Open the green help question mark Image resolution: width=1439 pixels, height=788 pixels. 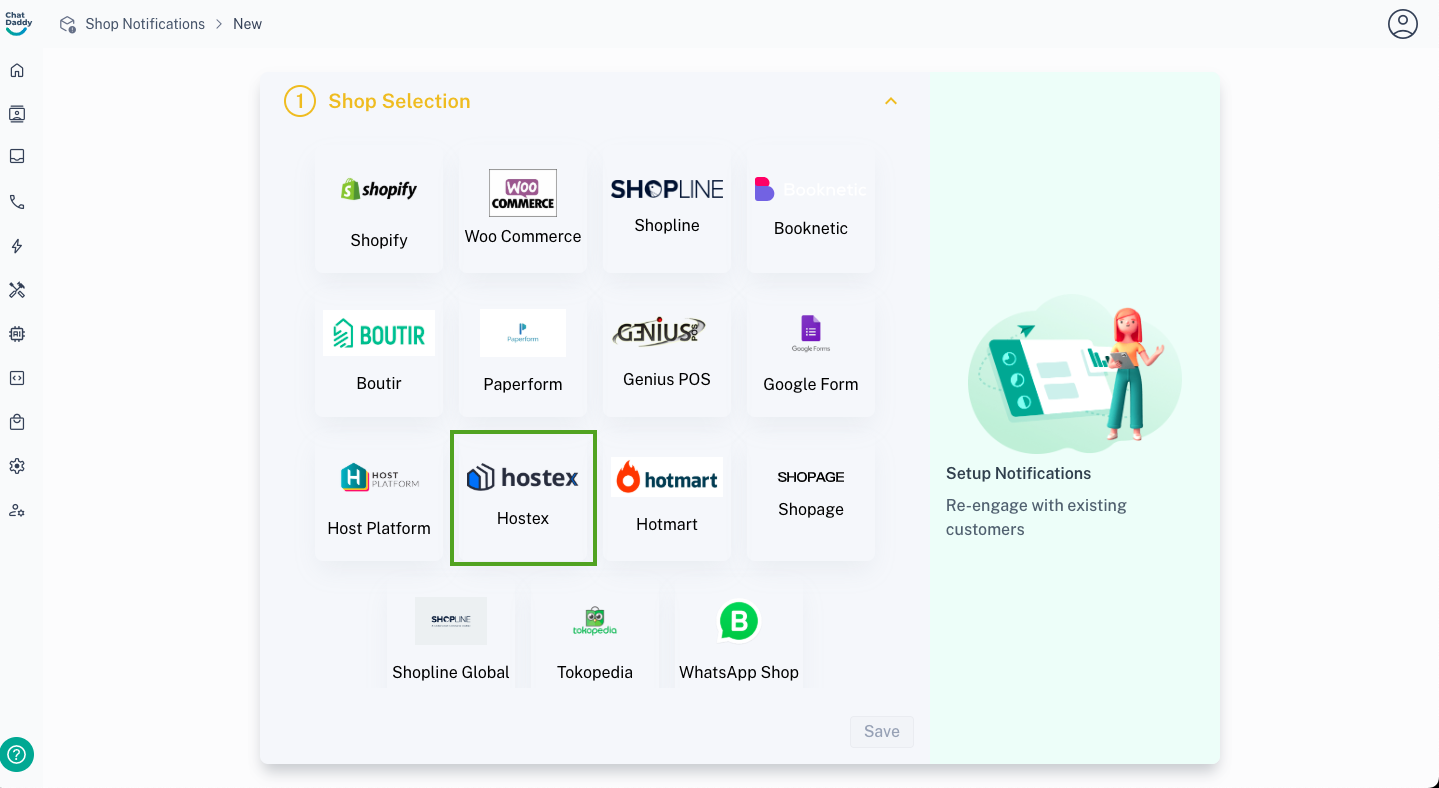coord(17,755)
